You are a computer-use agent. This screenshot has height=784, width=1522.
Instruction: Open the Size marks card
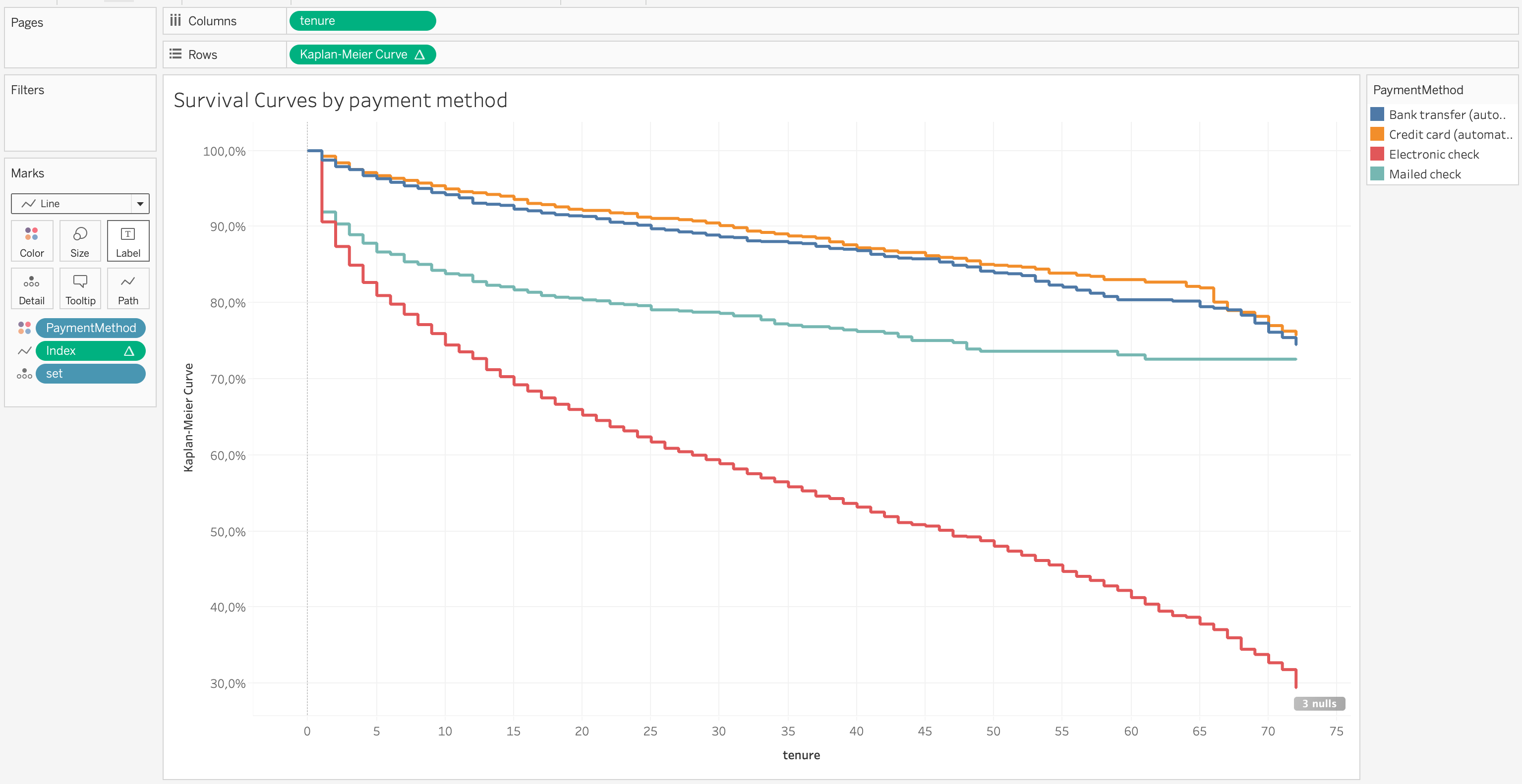(x=80, y=240)
